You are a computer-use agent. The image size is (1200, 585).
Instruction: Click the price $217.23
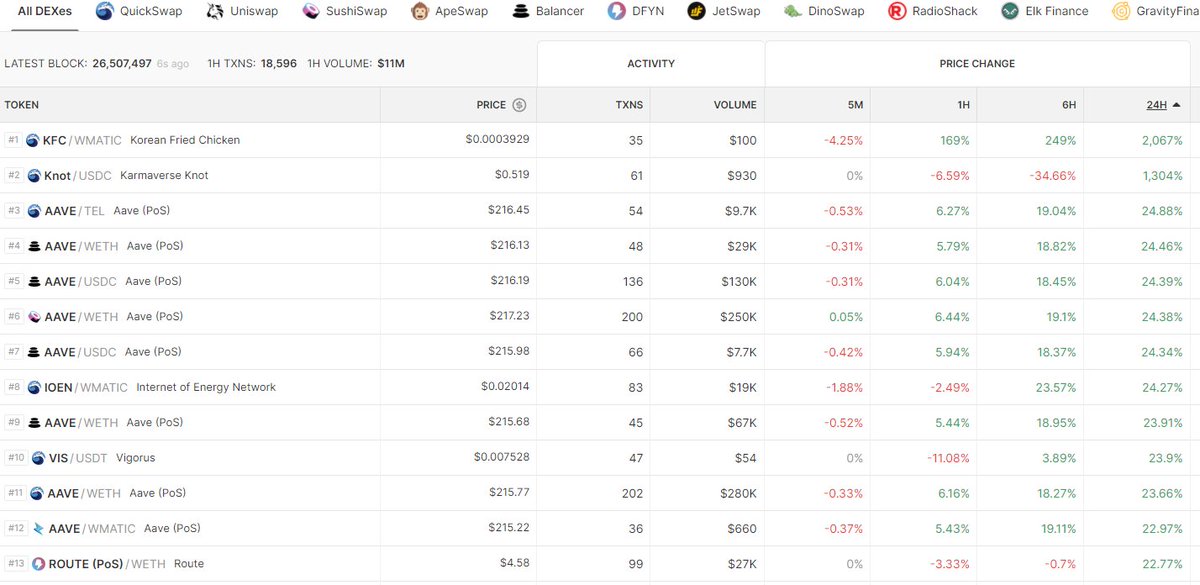[x=510, y=315]
